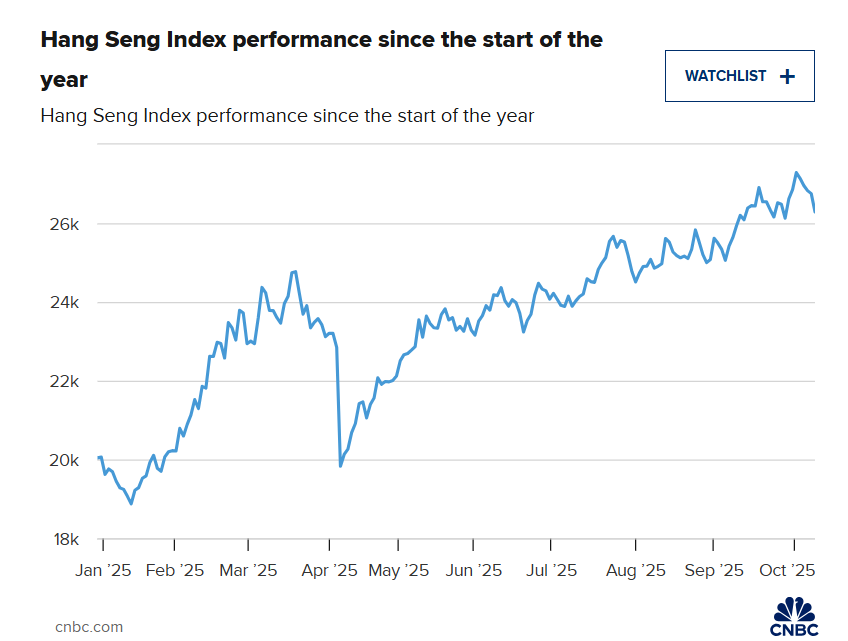Select the Feb '25 x-axis label
The width and height of the screenshot is (848, 641).
click(176, 570)
